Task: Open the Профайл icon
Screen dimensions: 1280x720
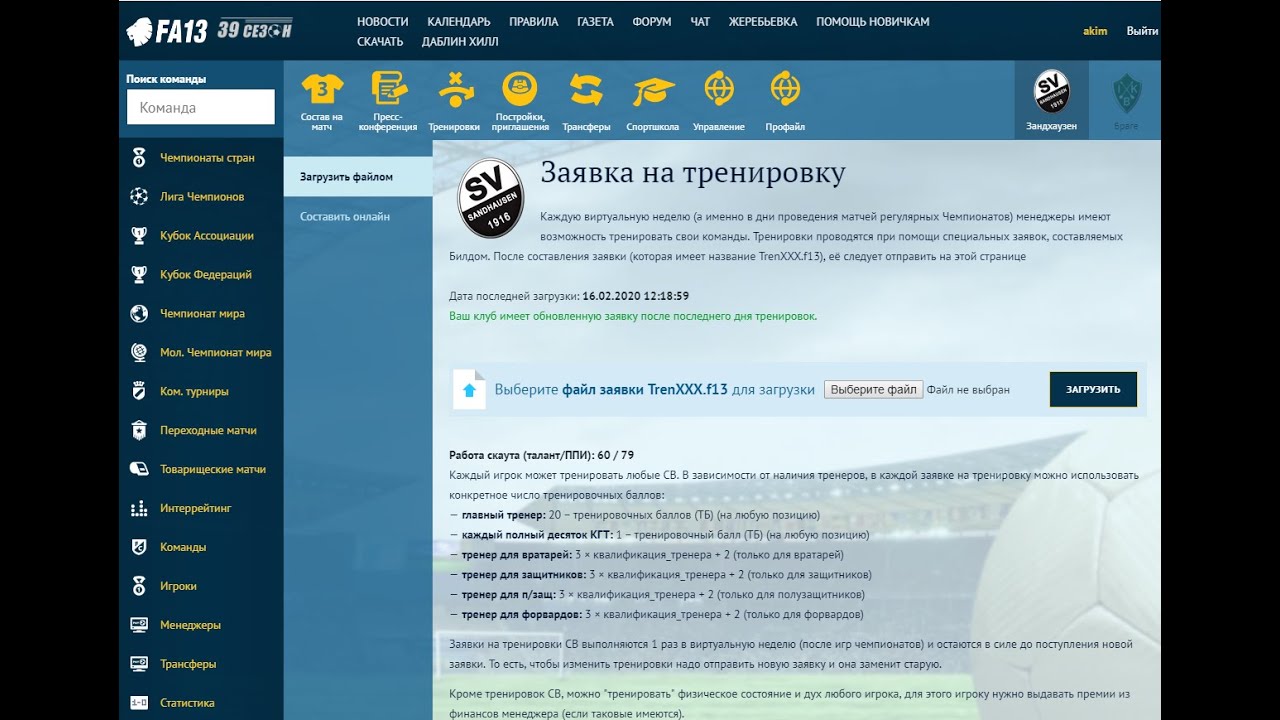Action: (785, 89)
